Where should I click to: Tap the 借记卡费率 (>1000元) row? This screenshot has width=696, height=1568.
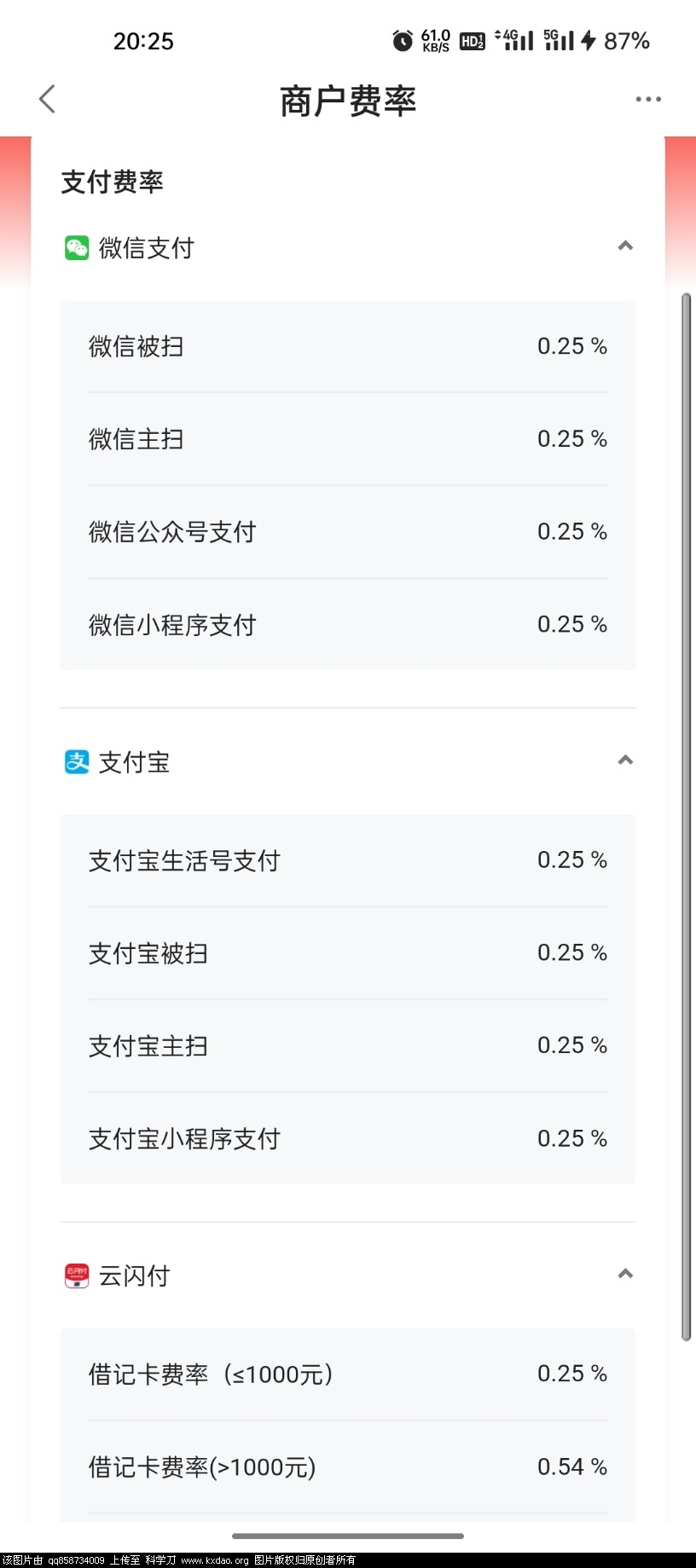[x=348, y=1467]
